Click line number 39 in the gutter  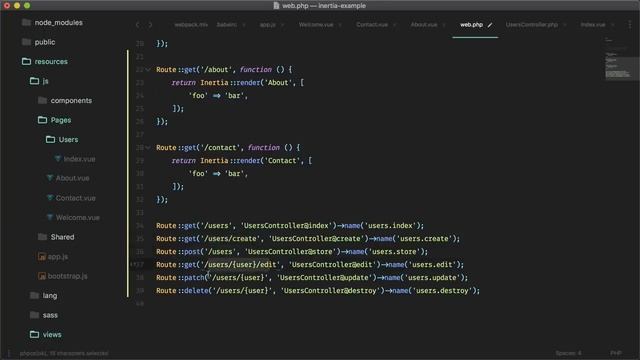point(140,291)
